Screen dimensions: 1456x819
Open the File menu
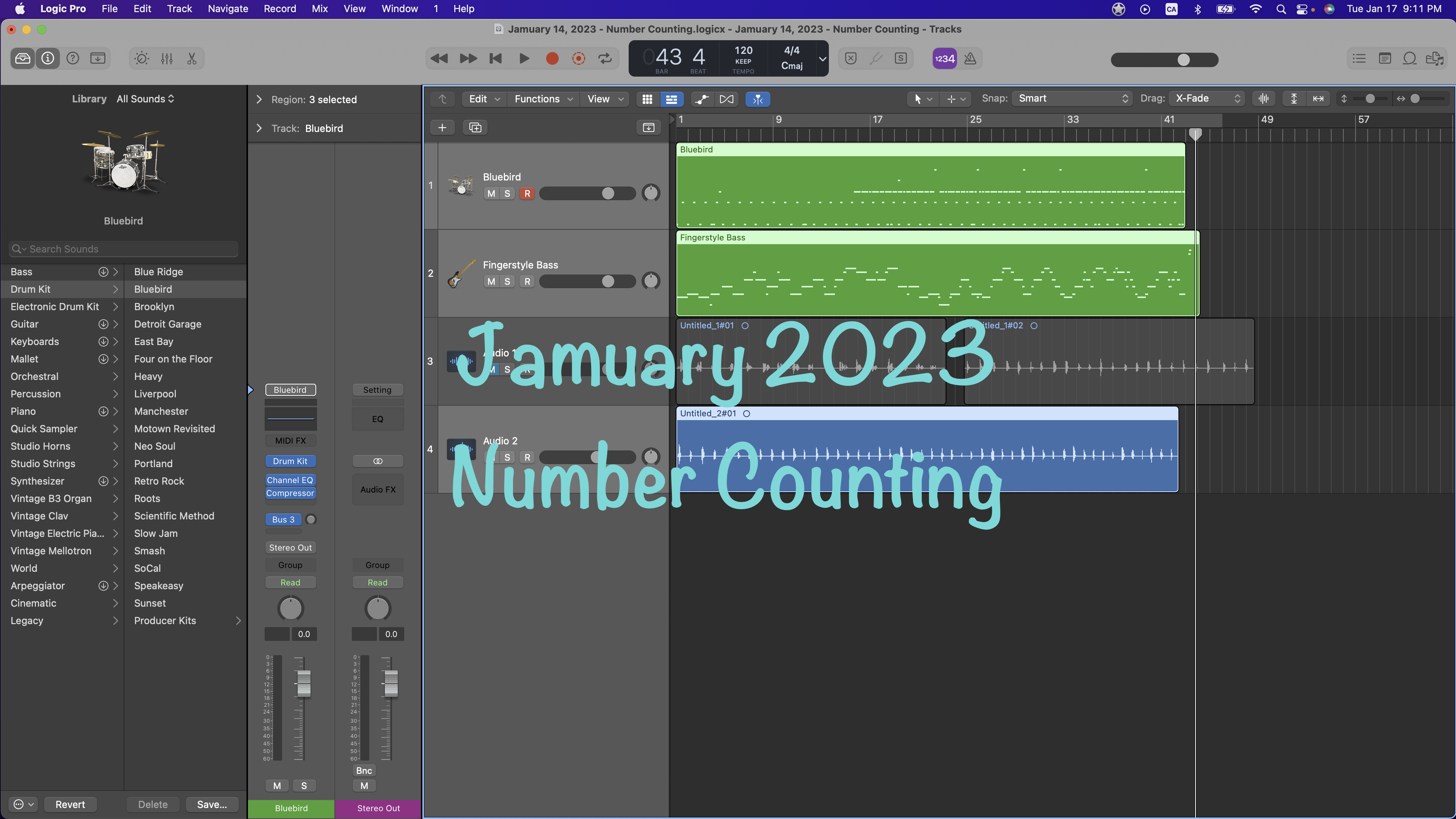click(x=109, y=8)
